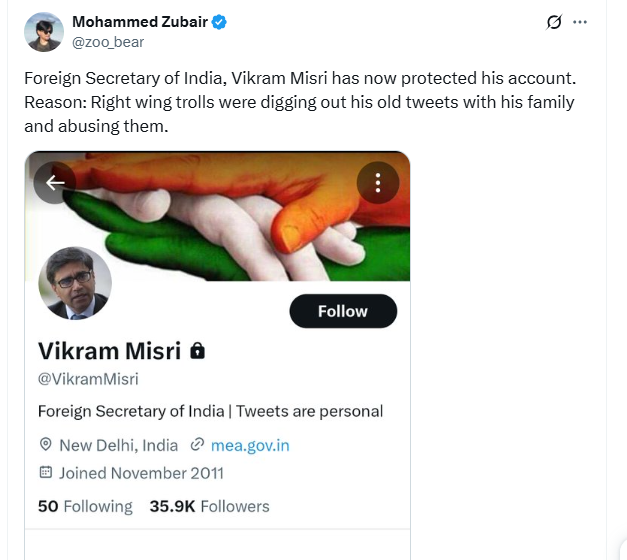Click the calendar icon beside Joined date
627x560 pixels.
(46, 472)
